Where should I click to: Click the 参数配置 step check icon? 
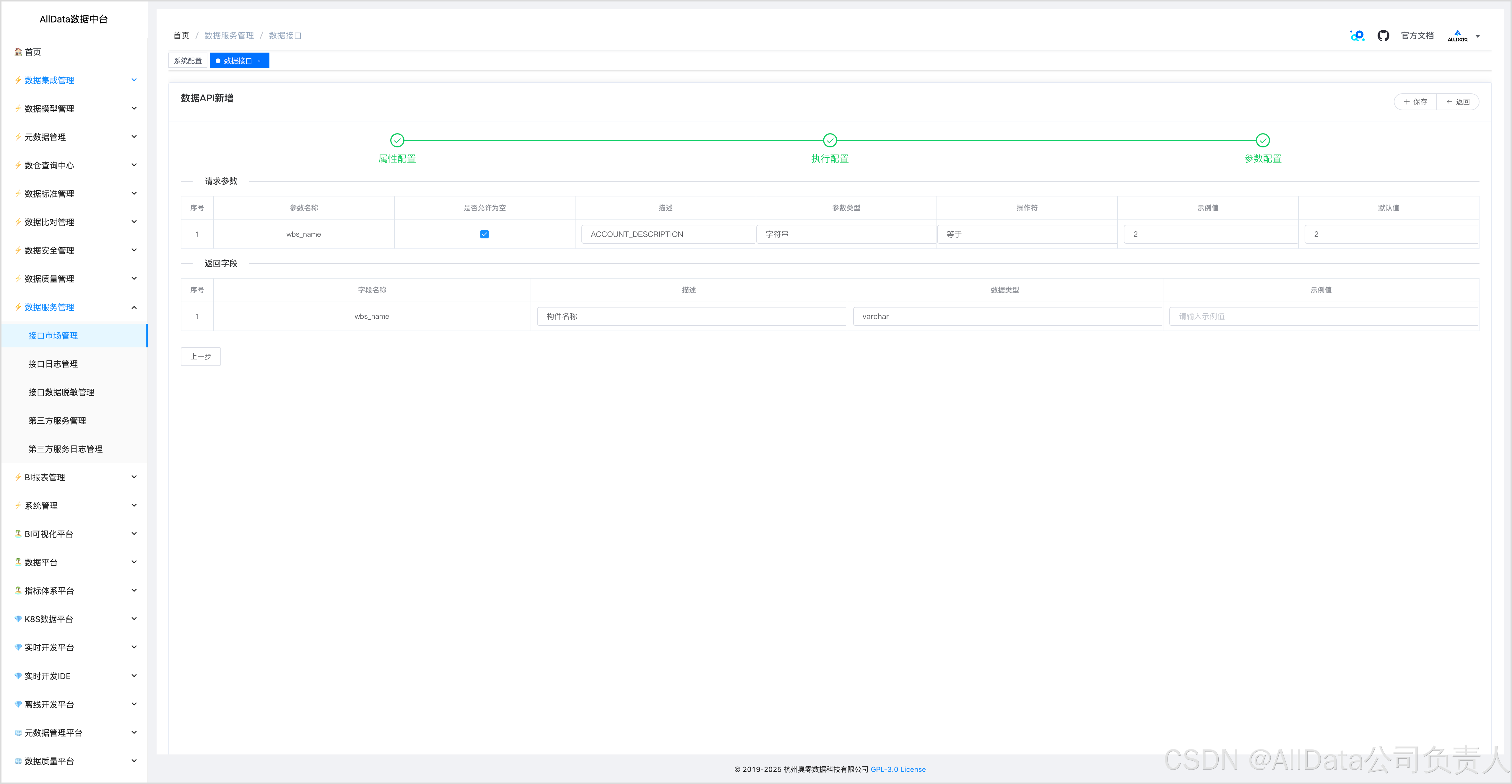click(x=1263, y=140)
